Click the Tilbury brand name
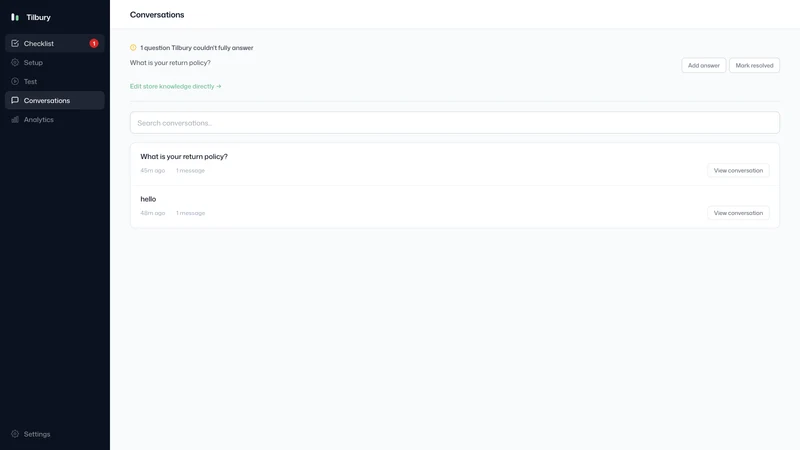Image resolution: width=800 pixels, height=450 pixels. pos(38,17)
